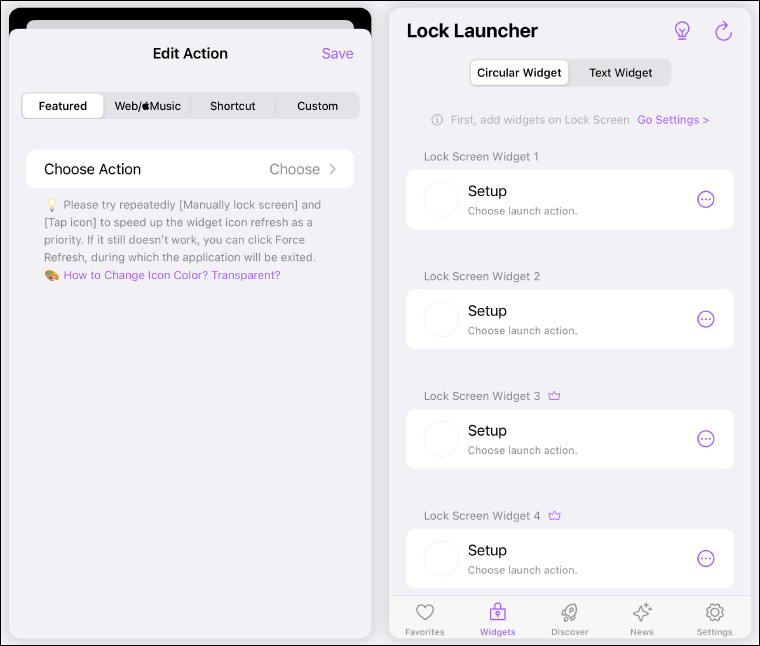Tap 'Choose launch action.' under Widget 1

click(522, 211)
